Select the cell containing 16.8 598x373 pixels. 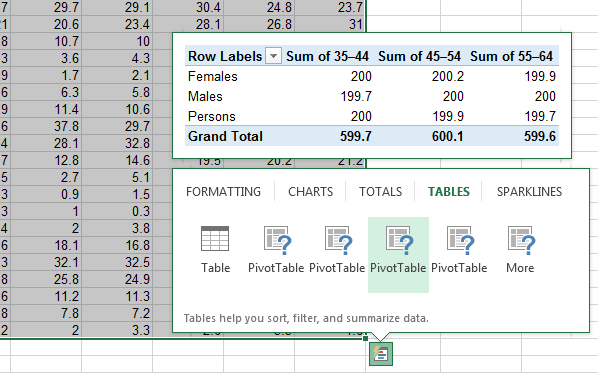tap(117, 245)
